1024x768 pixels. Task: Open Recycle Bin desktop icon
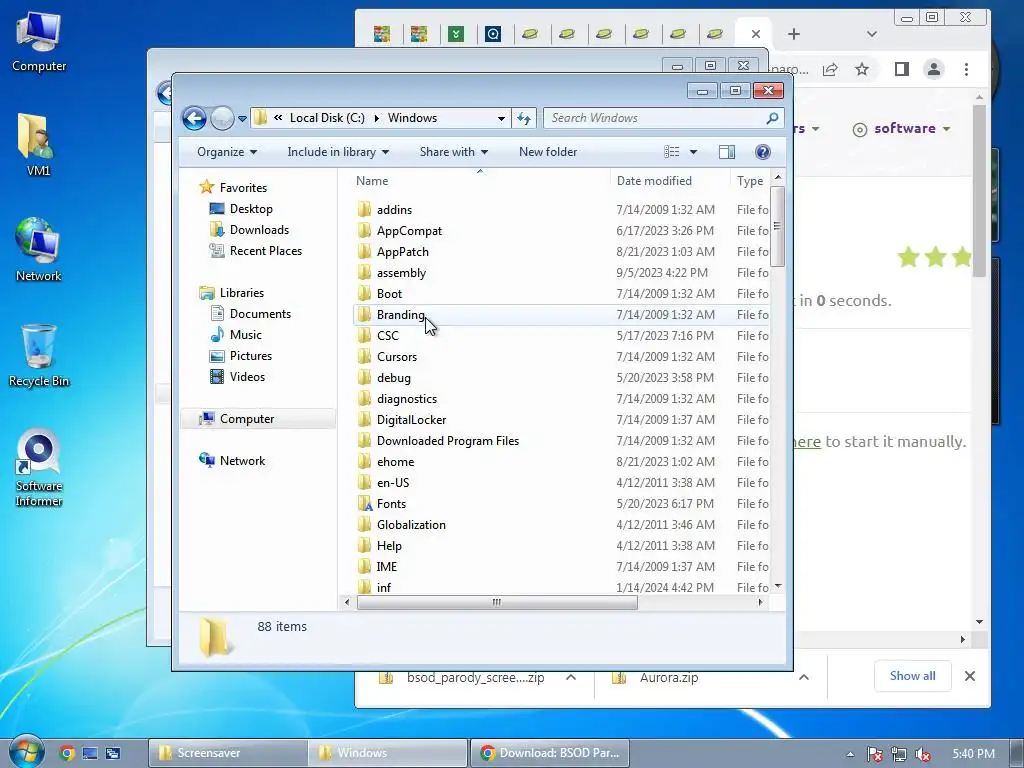point(39,356)
